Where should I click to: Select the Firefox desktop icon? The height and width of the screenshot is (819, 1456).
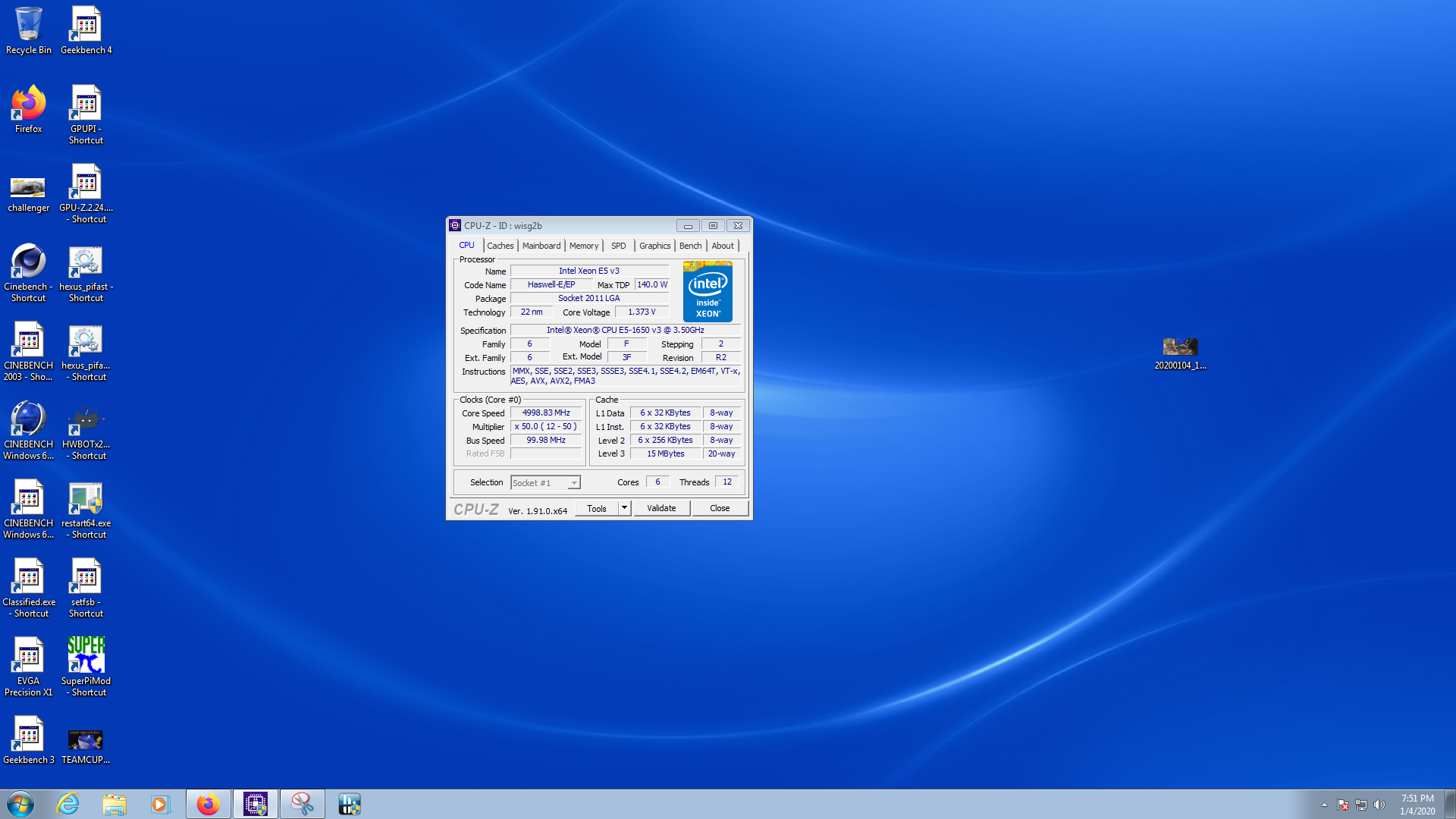[28, 109]
